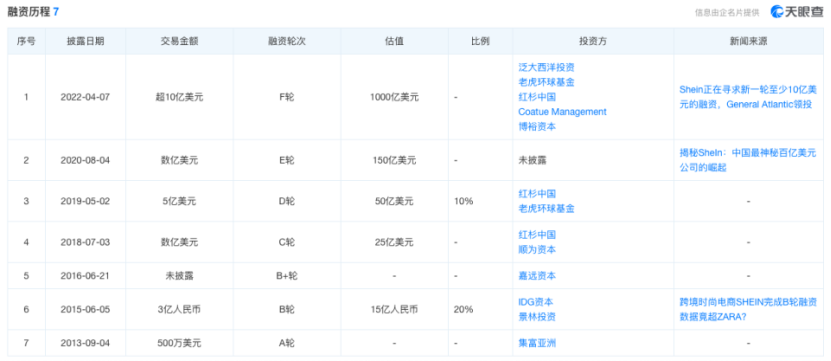Click the 融资轮次 column header
831x361 pixels.
click(x=286, y=41)
